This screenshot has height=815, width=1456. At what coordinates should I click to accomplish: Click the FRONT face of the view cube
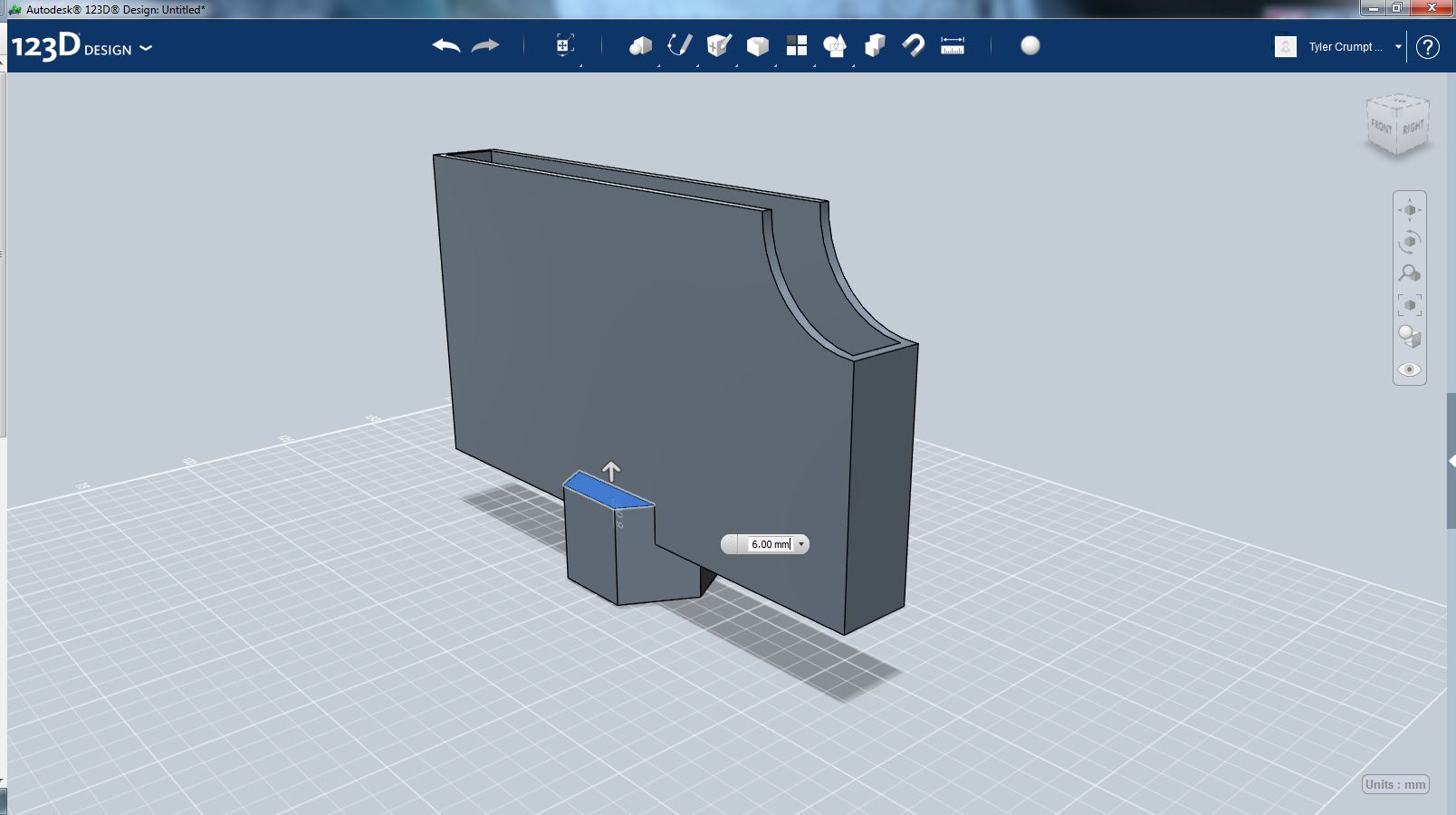coord(1382,128)
